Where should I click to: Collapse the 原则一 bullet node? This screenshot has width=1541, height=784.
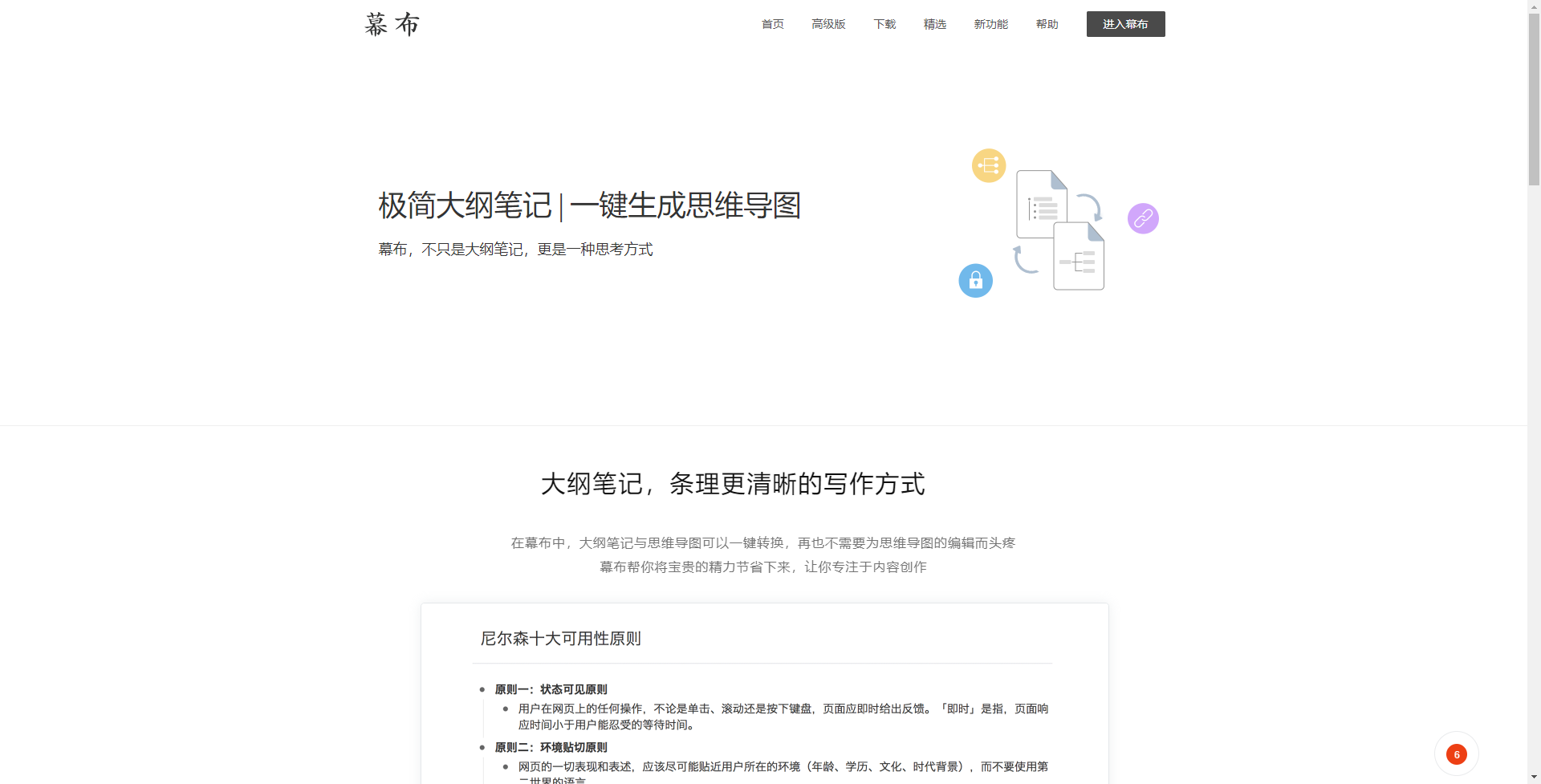tap(482, 689)
